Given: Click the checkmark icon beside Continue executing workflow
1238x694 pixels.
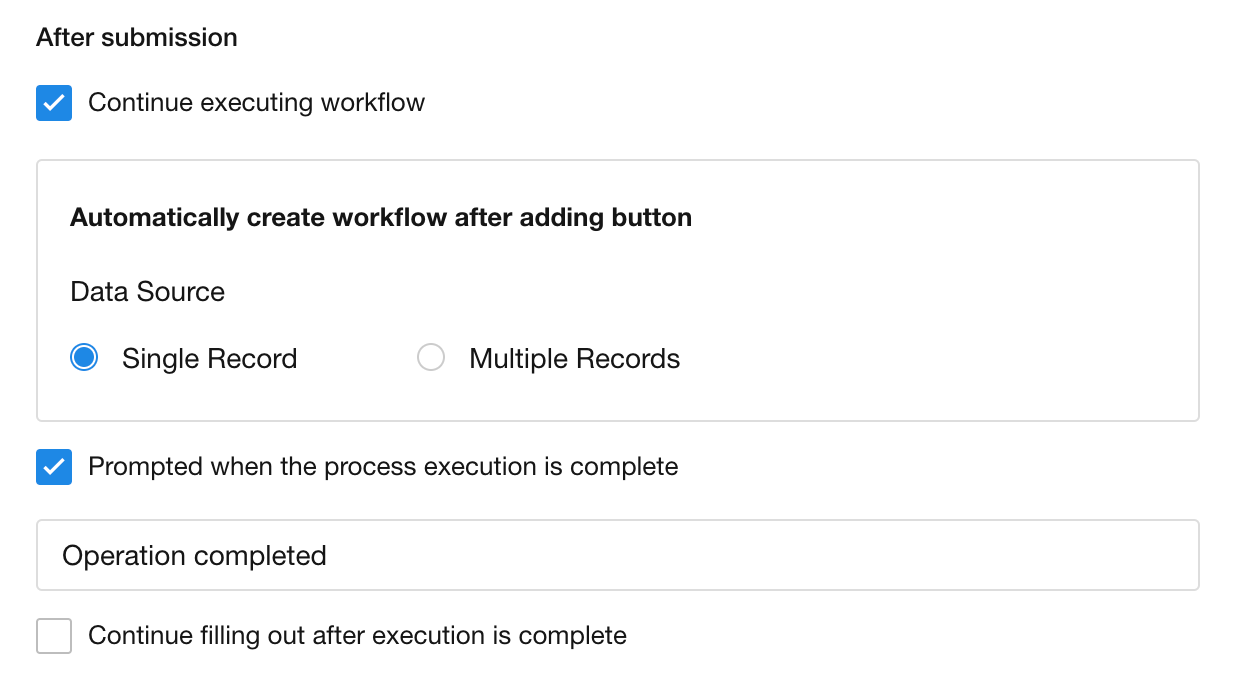Looking at the screenshot, I should tap(54, 103).
